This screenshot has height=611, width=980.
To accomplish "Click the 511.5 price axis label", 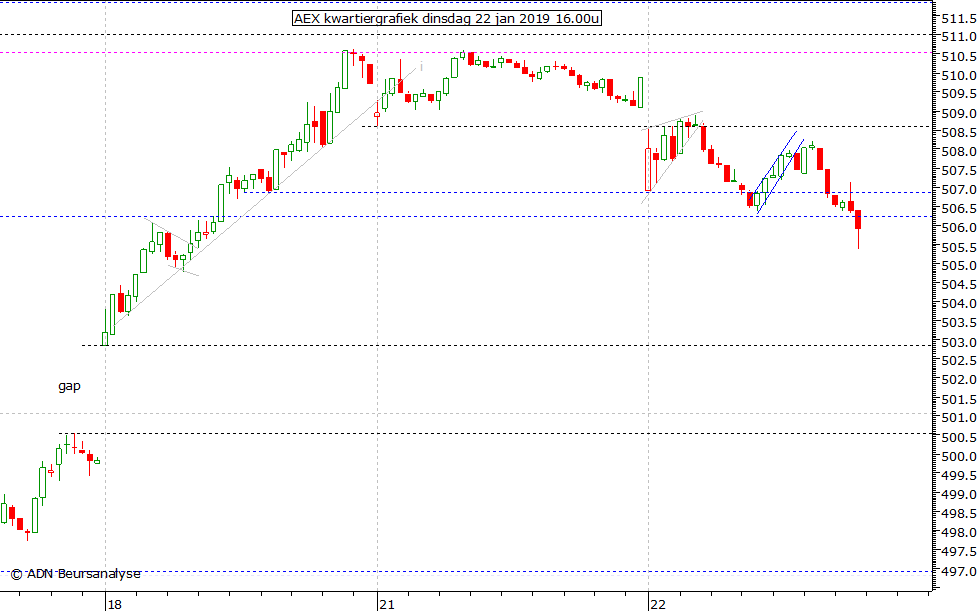I will coord(959,19).
